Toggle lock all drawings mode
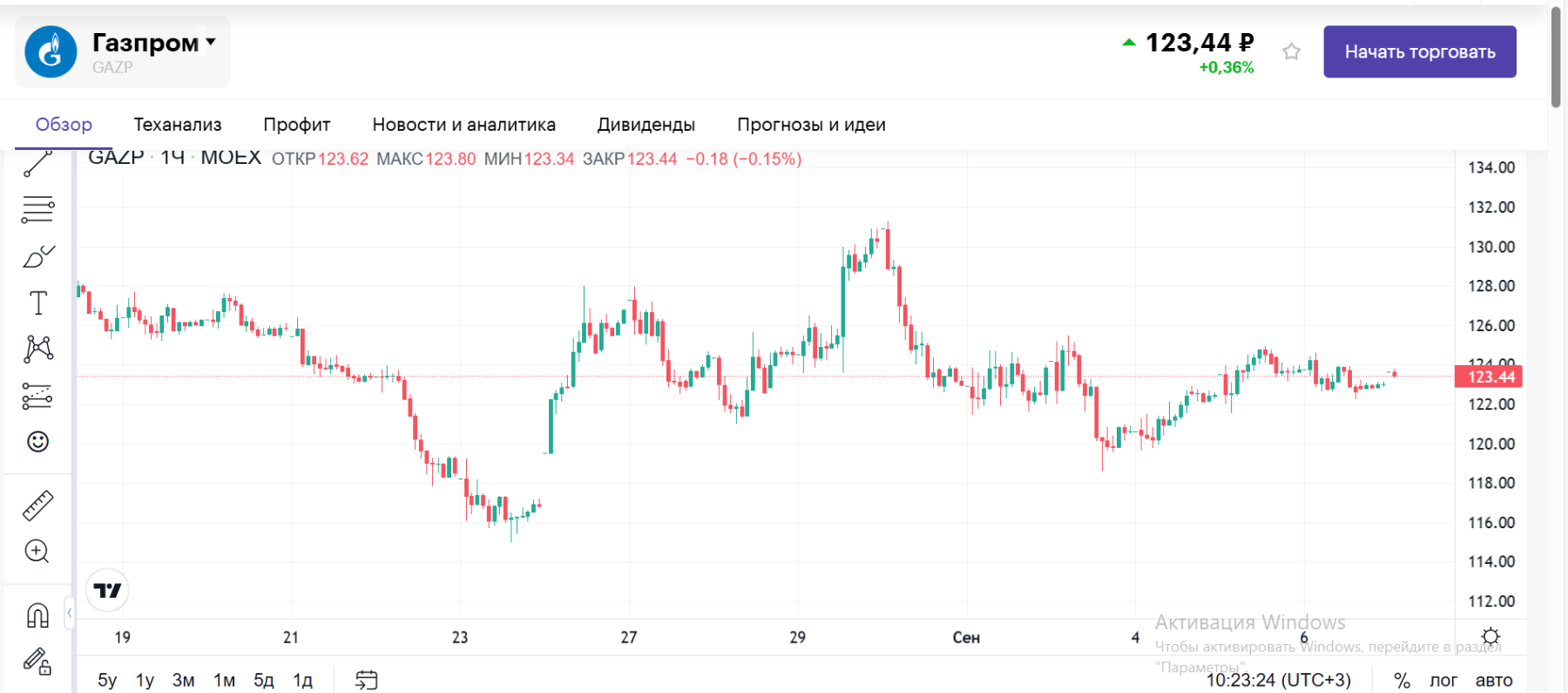Screen dimensions: 1568x693 (x=37, y=661)
